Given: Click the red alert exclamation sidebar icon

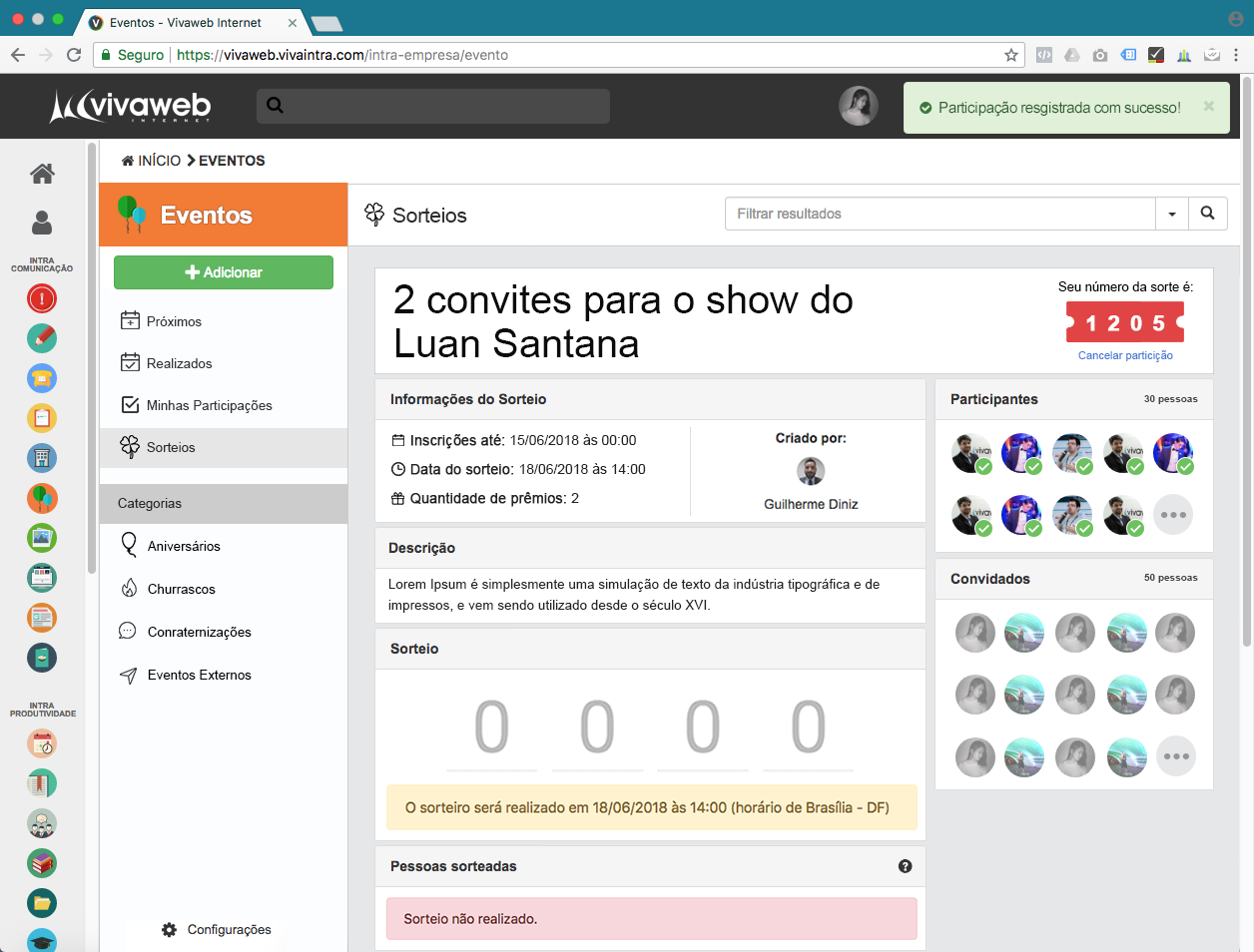Looking at the screenshot, I should coord(42,298).
